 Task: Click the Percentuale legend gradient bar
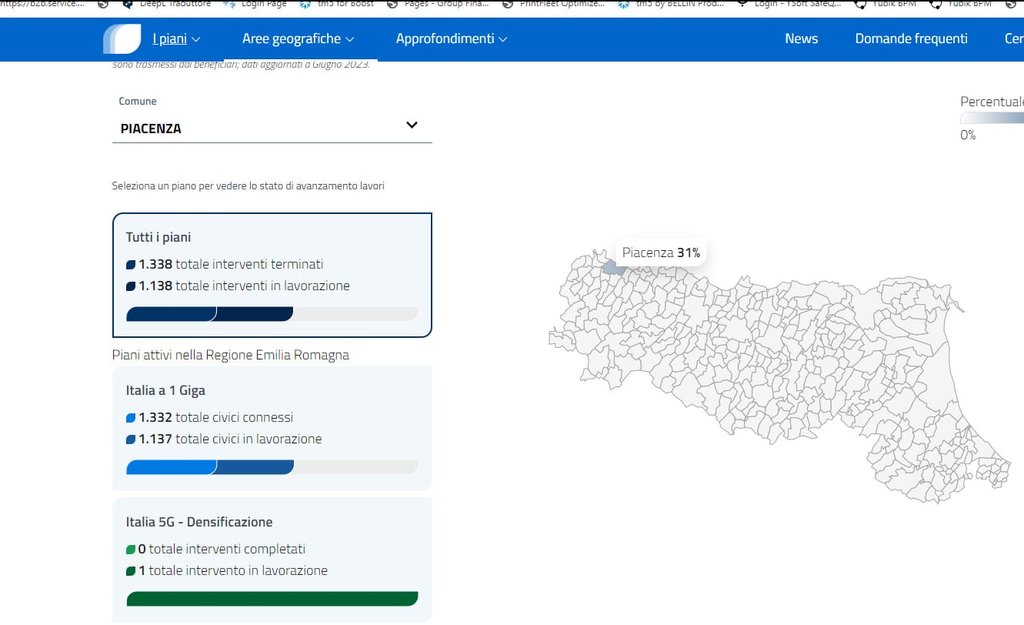[991, 118]
